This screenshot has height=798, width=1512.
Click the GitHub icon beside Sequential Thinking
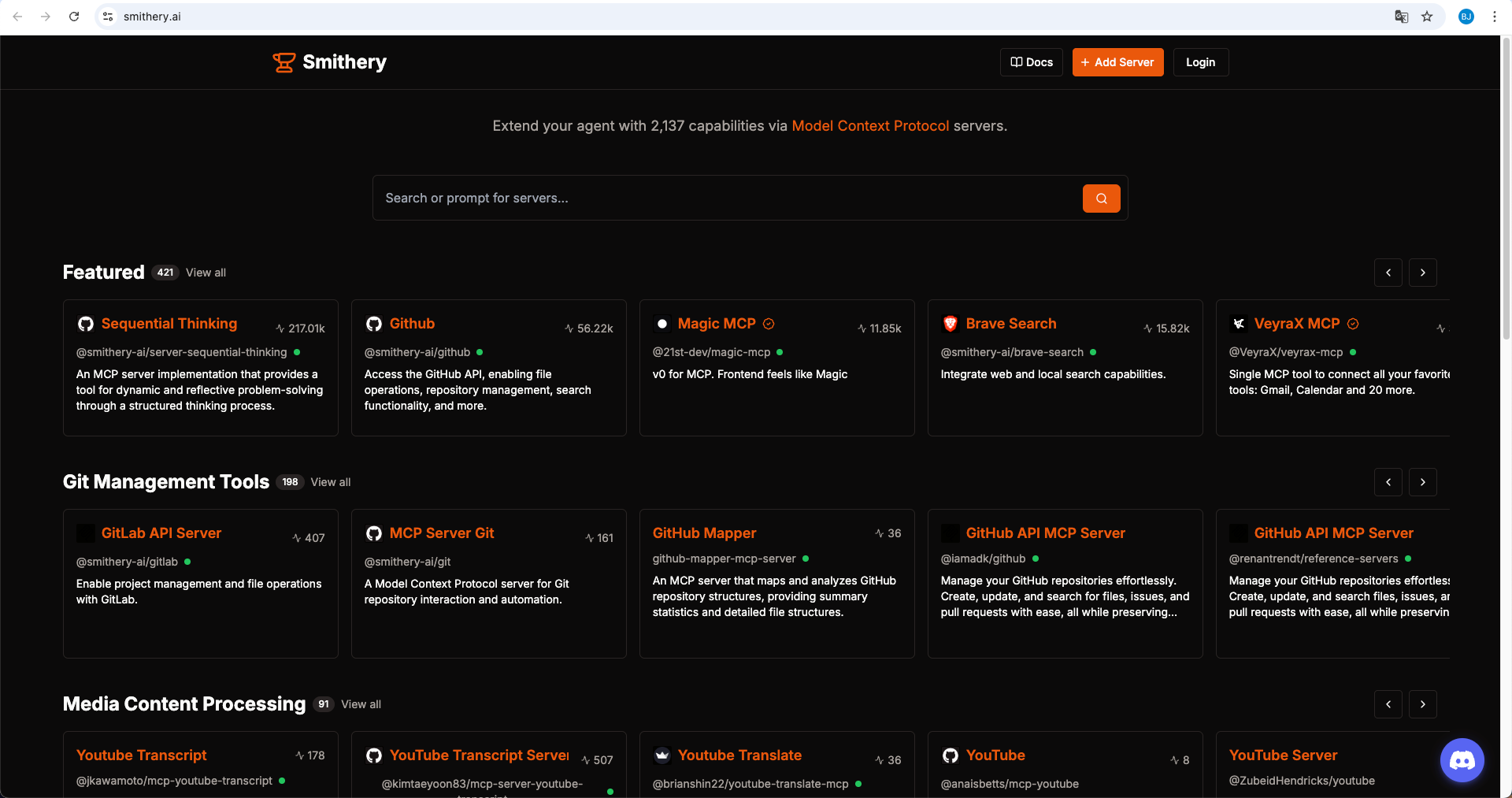coord(86,324)
